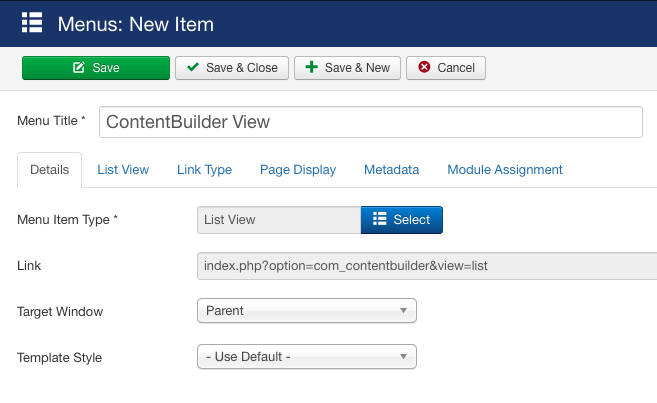Screen dimensions: 657x403
Task: Go to the Page Display tab
Action: pos(298,170)
